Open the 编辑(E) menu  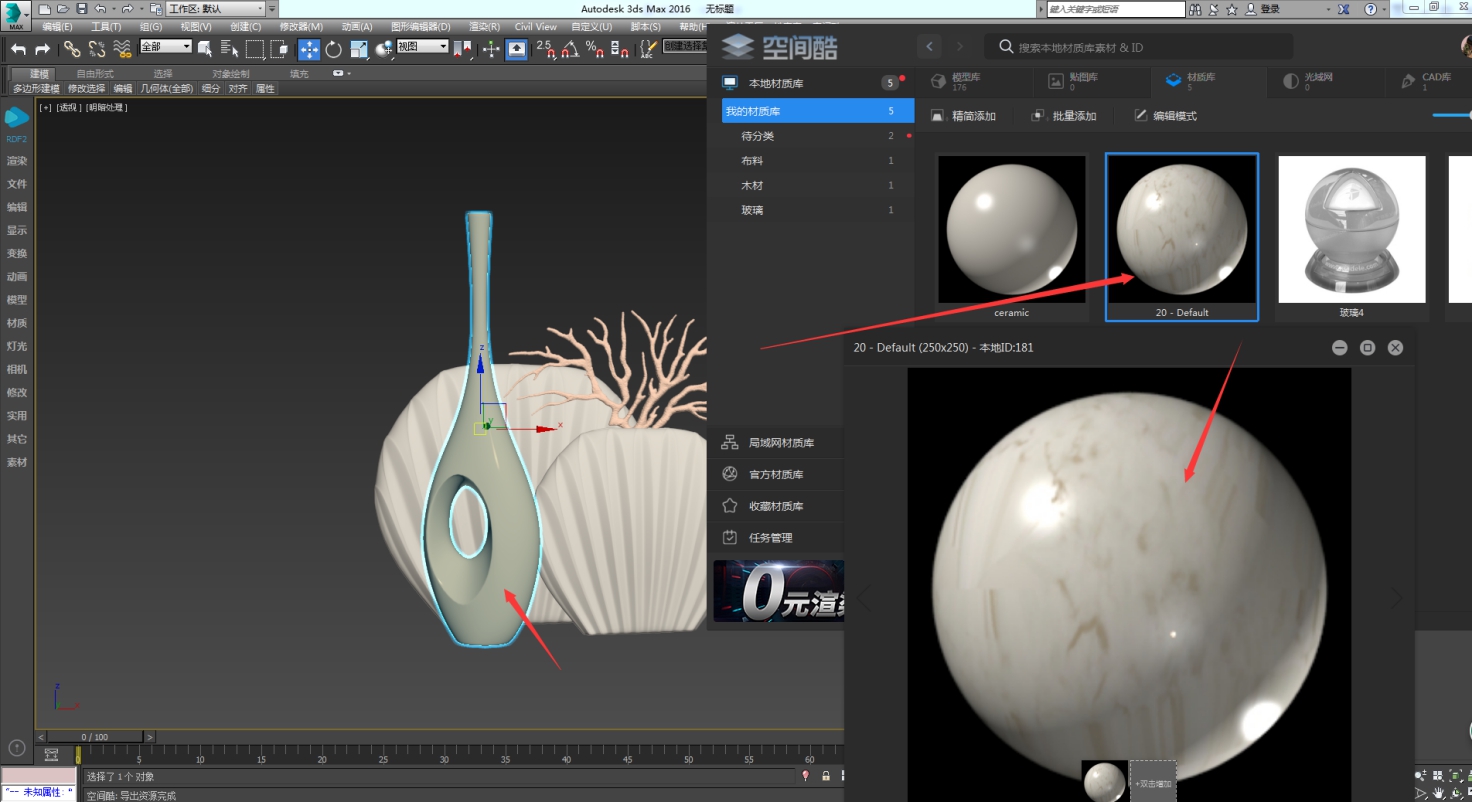[x=57, y=27]
